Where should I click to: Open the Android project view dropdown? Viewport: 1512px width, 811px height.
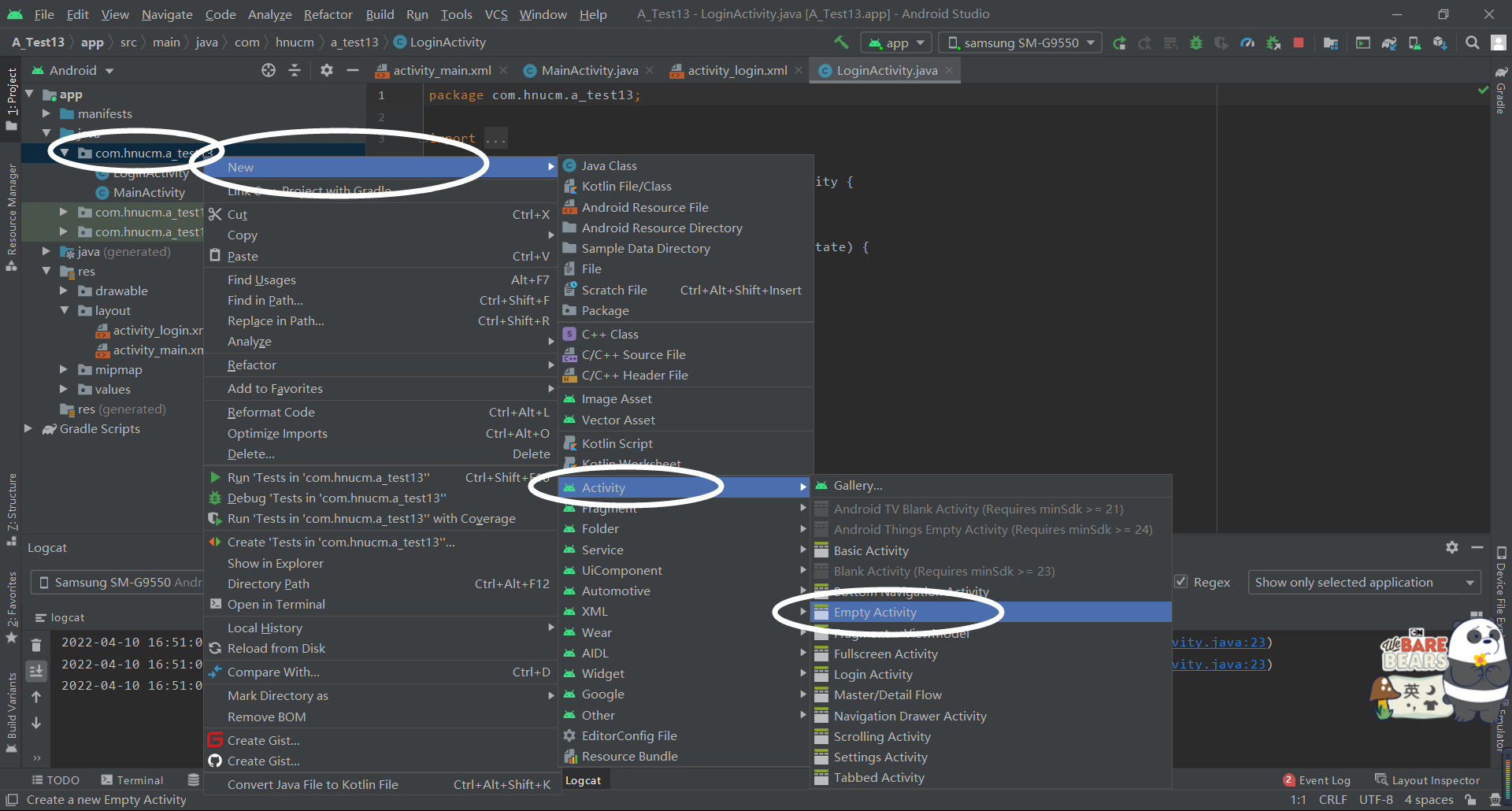(72, 70)
